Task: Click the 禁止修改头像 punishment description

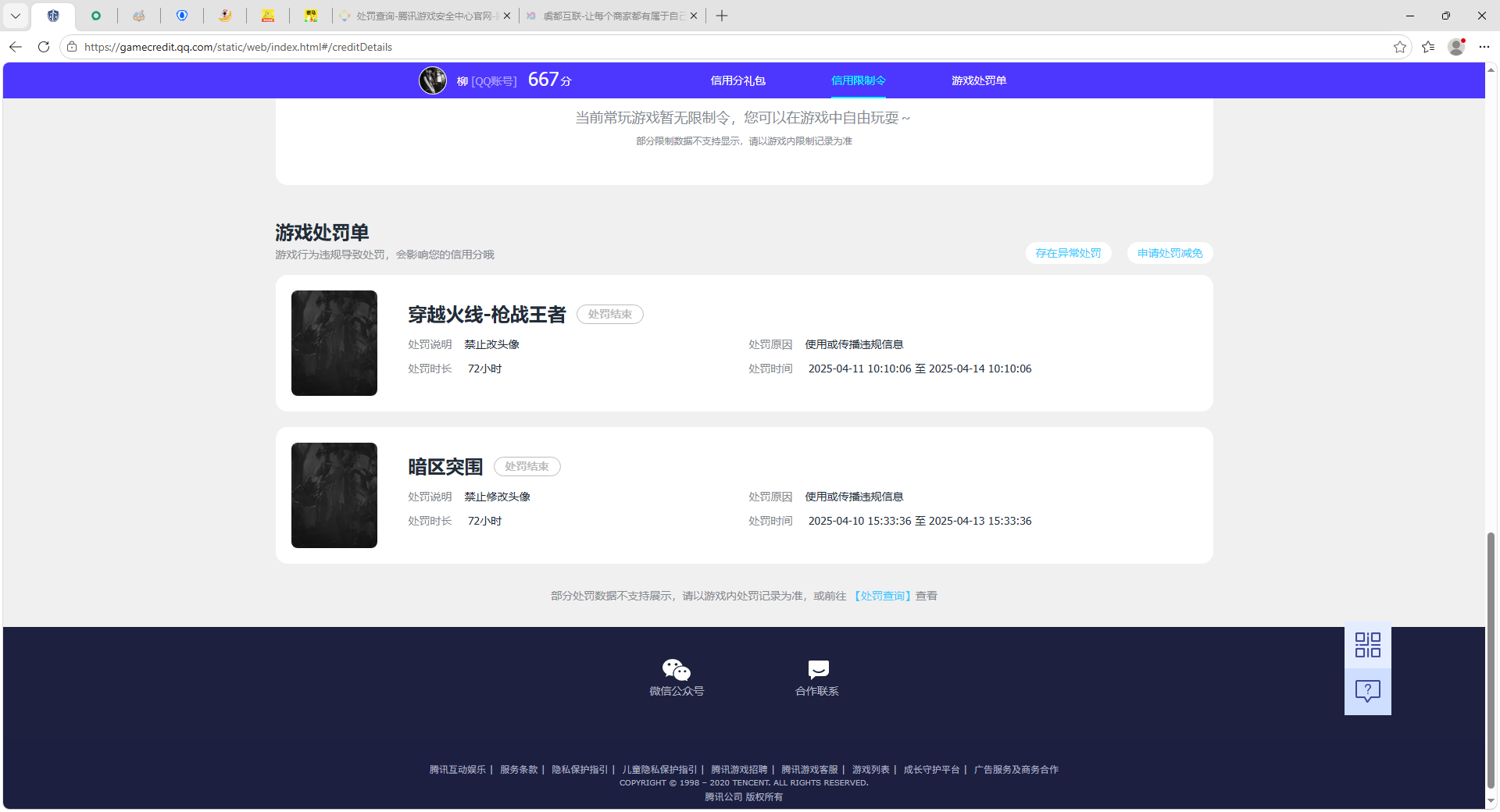Action: click(x=497, y=497)
